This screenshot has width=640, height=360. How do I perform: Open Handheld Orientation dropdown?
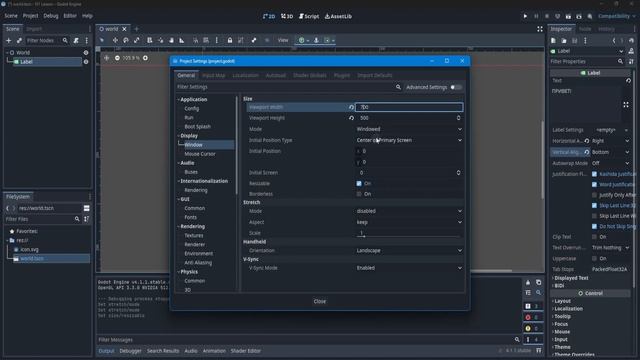pyautogui.click(x=409, y=250)
